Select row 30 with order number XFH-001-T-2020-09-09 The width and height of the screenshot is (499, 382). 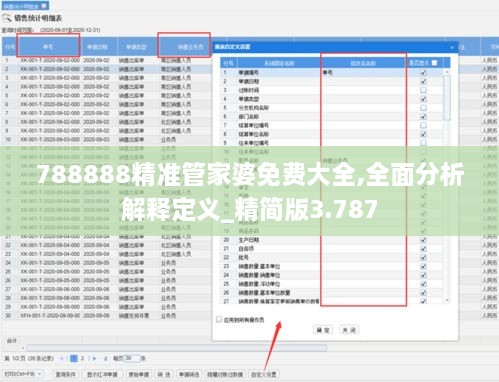coord(107,316)
